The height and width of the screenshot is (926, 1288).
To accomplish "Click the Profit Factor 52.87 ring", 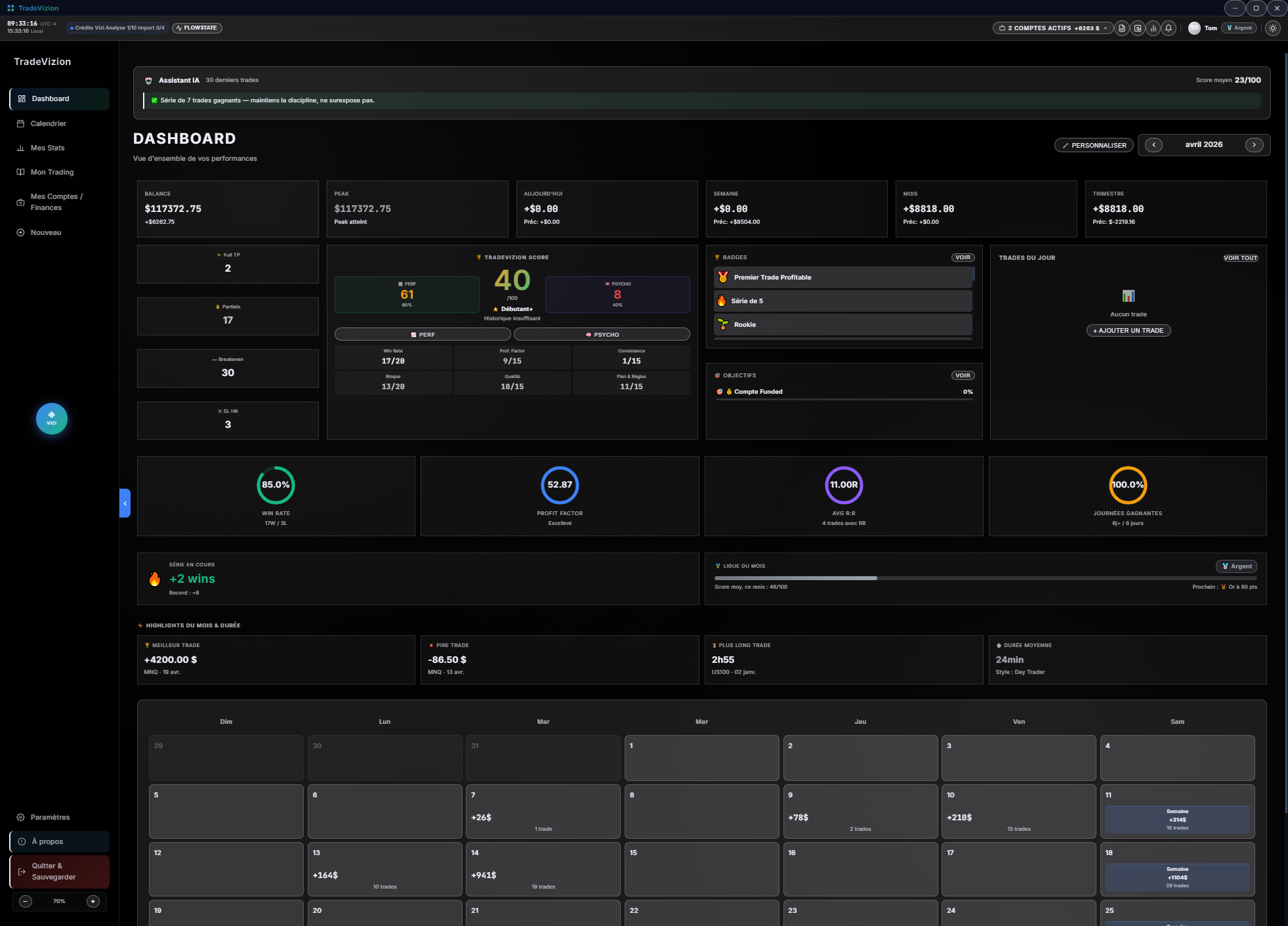I will click(x=560, y=485).
